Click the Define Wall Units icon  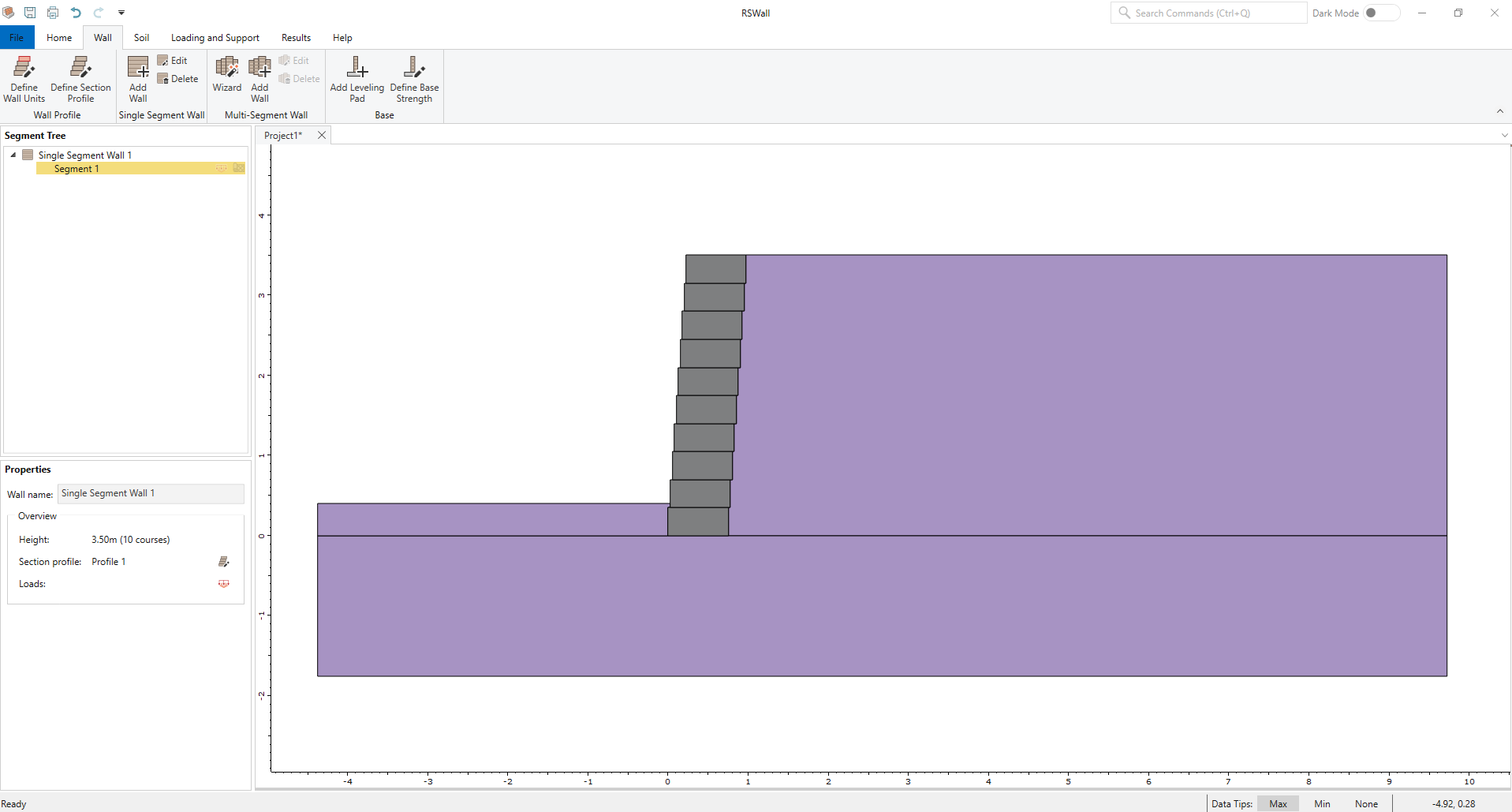click(x=24, y=79)
